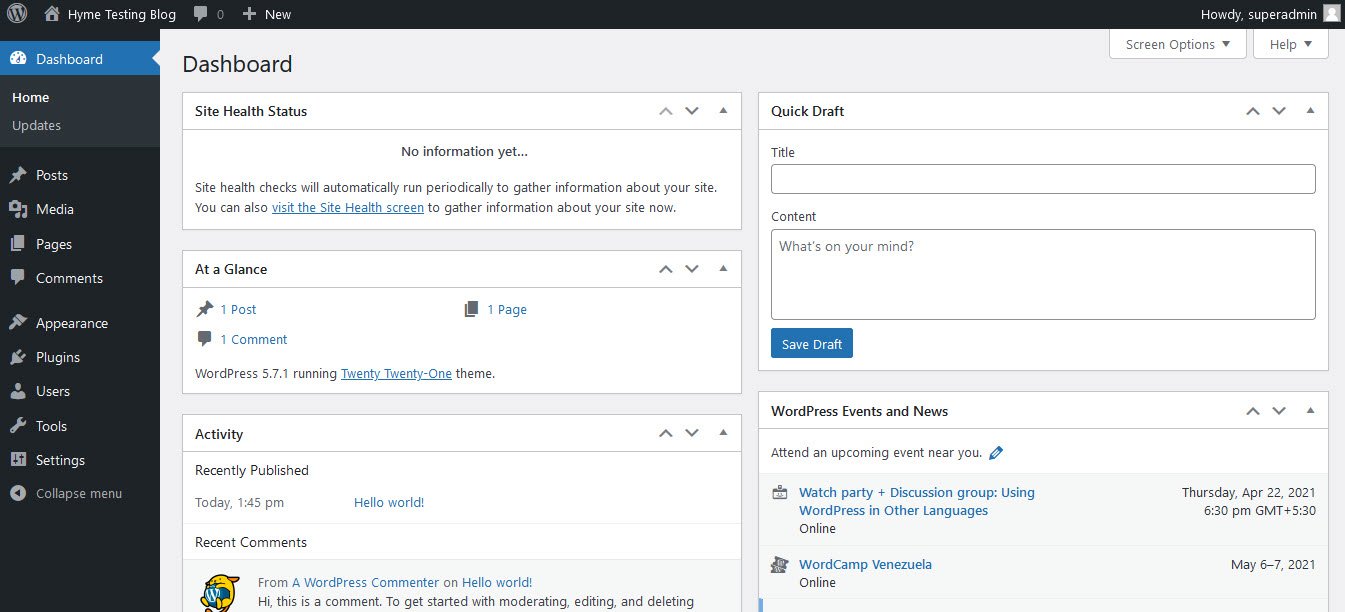
Task: Focus the Quick Draft Title field
Action: 1043,179
